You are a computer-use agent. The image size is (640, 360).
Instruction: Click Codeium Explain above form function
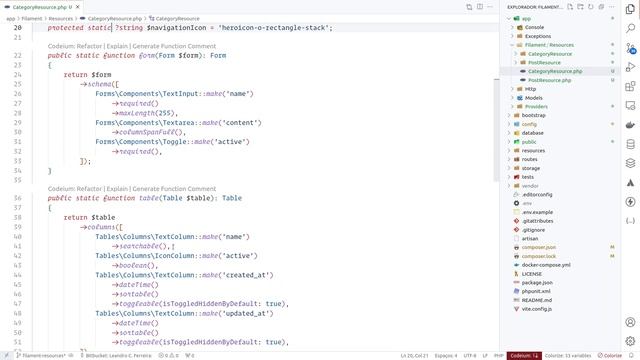[x=117, y=46]
